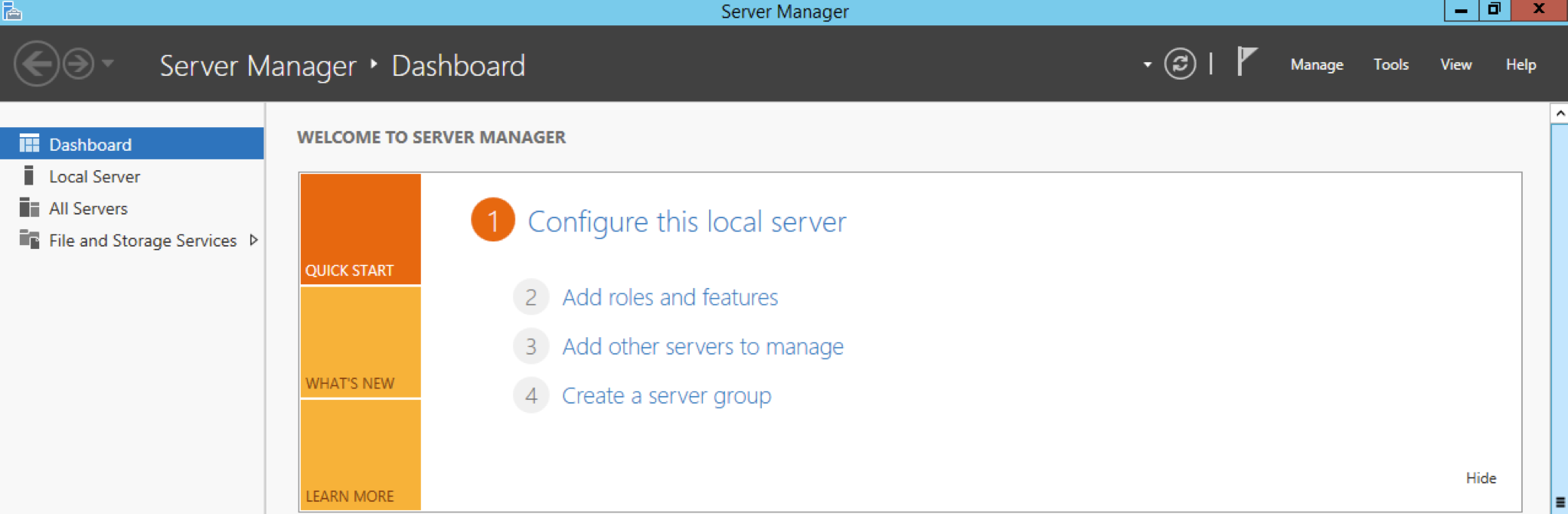Select the WHAT'S NEW tile
Image resolution: width=1568 pixels, height=514 pixels.
[360, 342]
